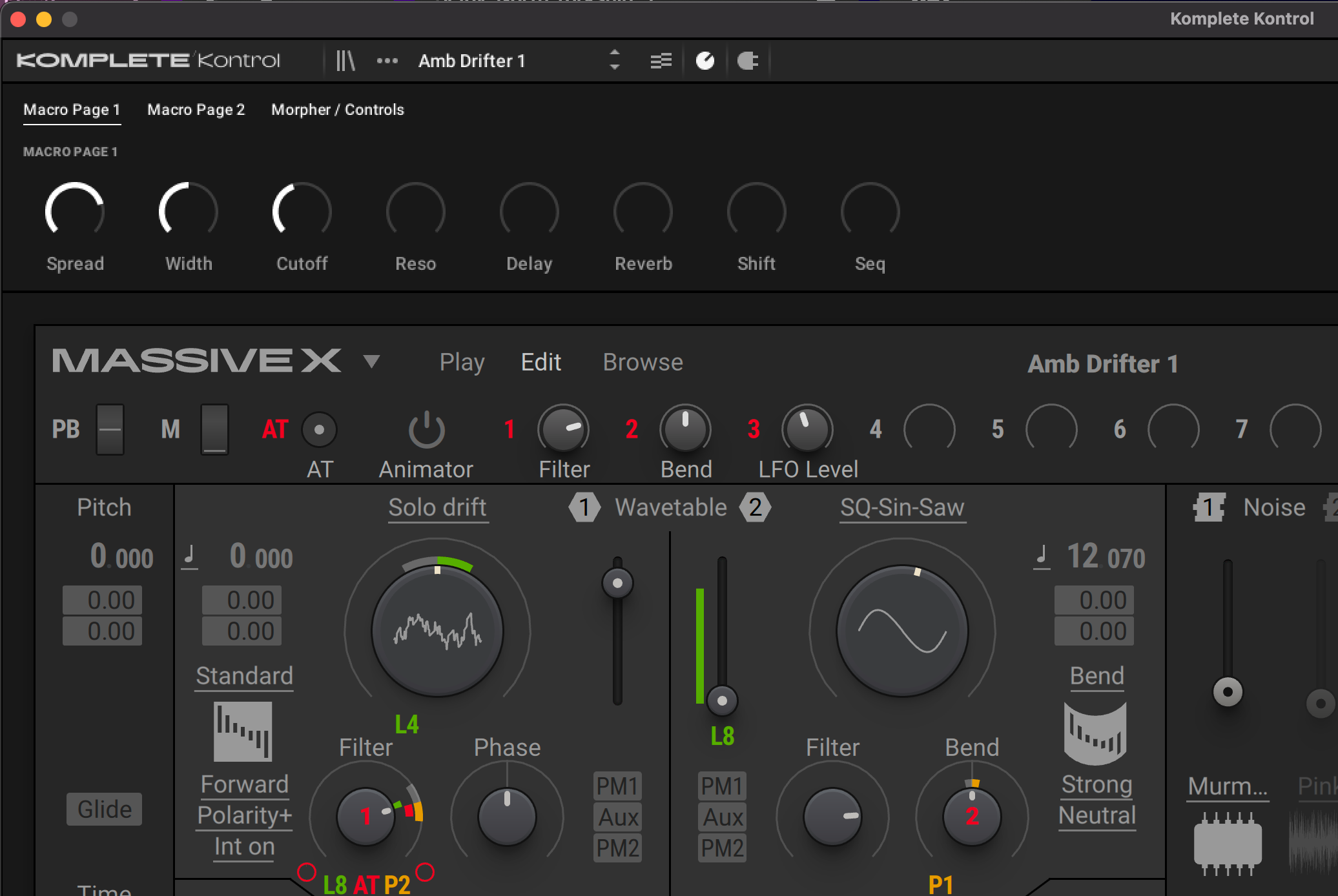Step presets with the up/down arrows
The height and width of the screenshot is (896, 1338).
pyautogui.click(x=615, y=60)
